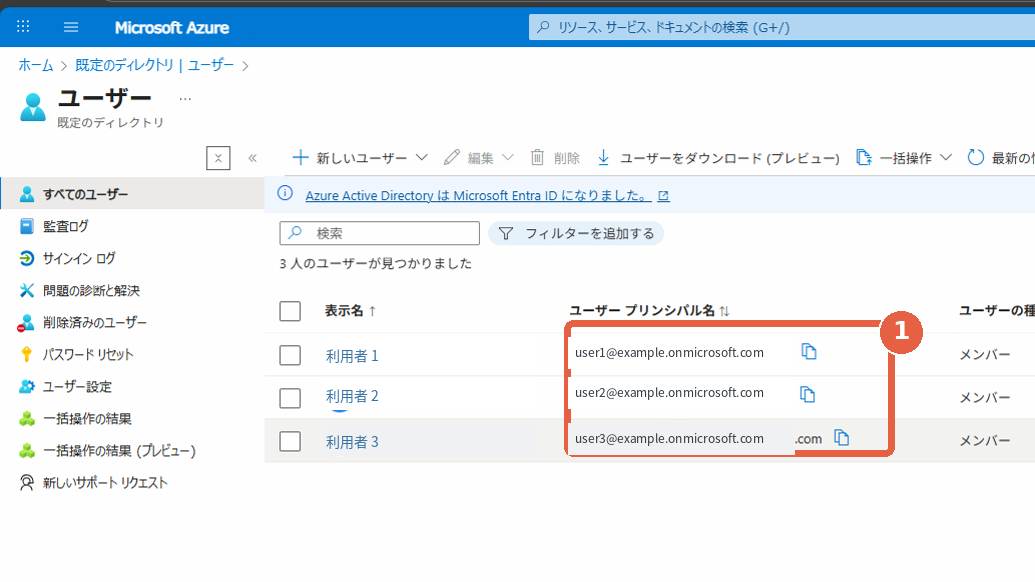Select すべてのユーザー in sidebar
This screenshot has height=582, width=1035.
point(132,194)
